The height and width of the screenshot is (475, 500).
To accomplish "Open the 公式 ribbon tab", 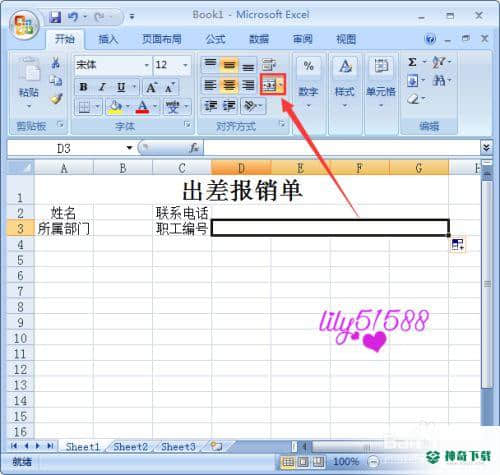I will pyautogui.click(x=215, y=39).
